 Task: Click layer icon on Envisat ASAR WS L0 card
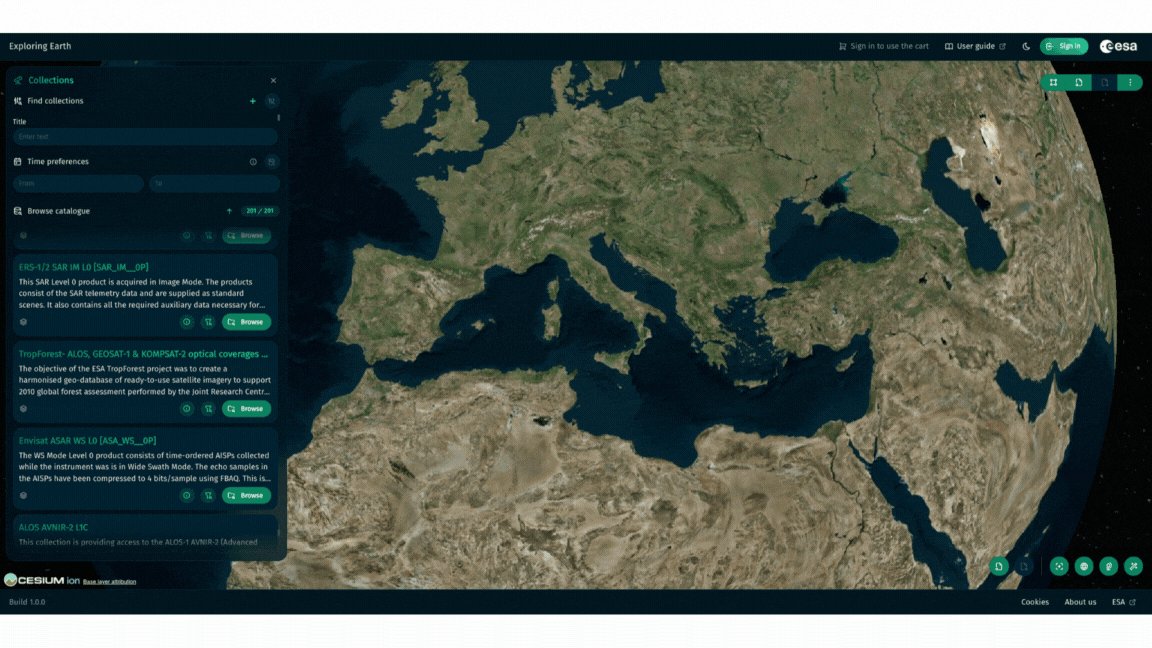[24, 495]
